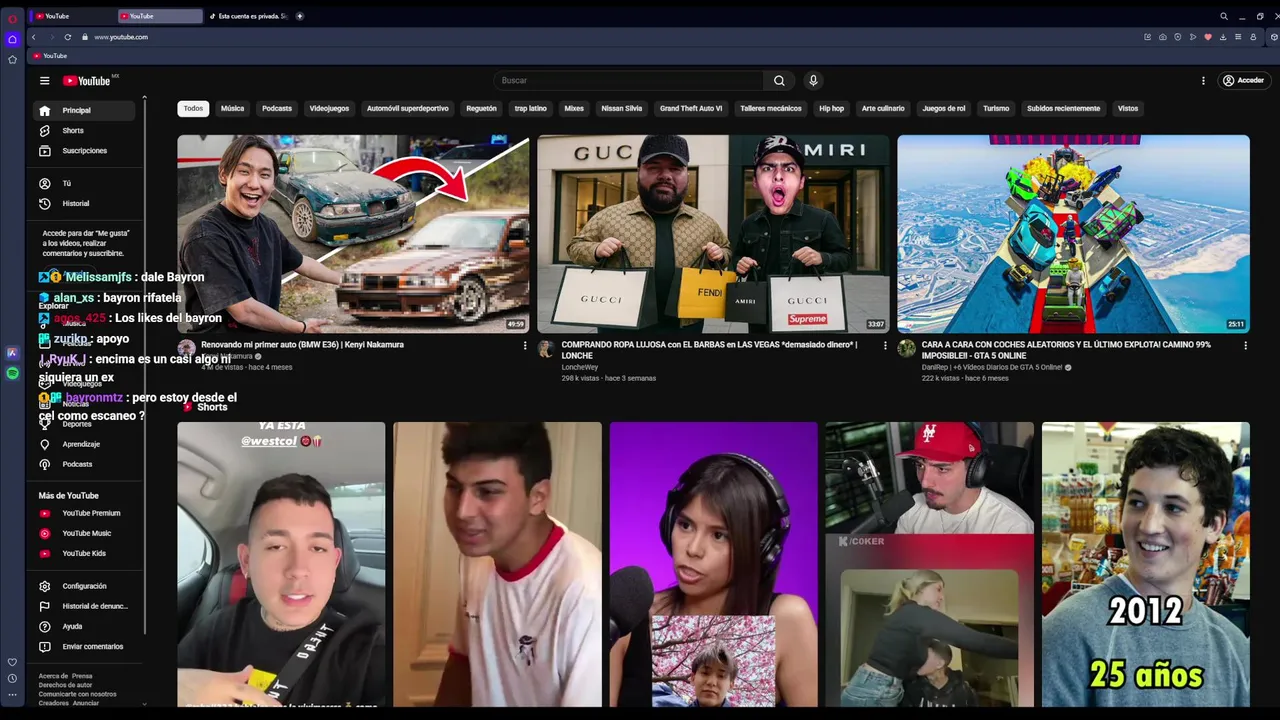Click the heart bookmark icon in address bar

[x=1207, y=37]
